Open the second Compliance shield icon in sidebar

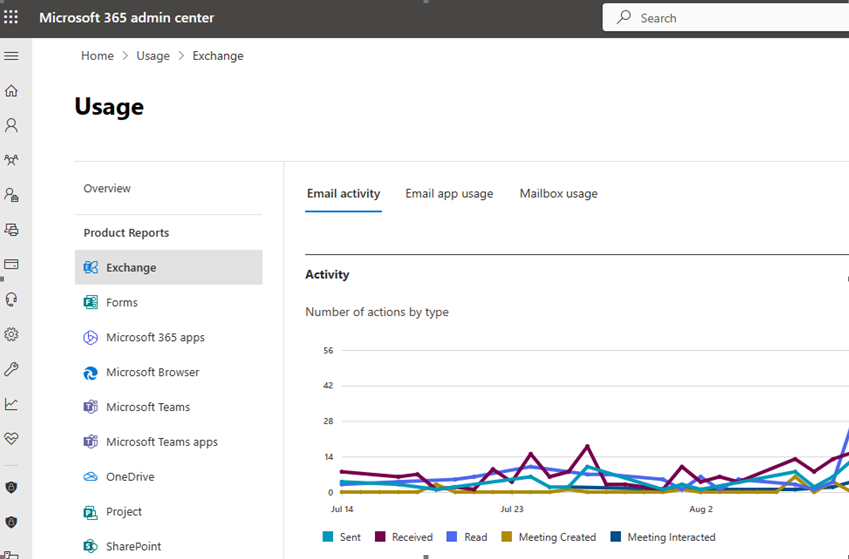coord(11,522)
